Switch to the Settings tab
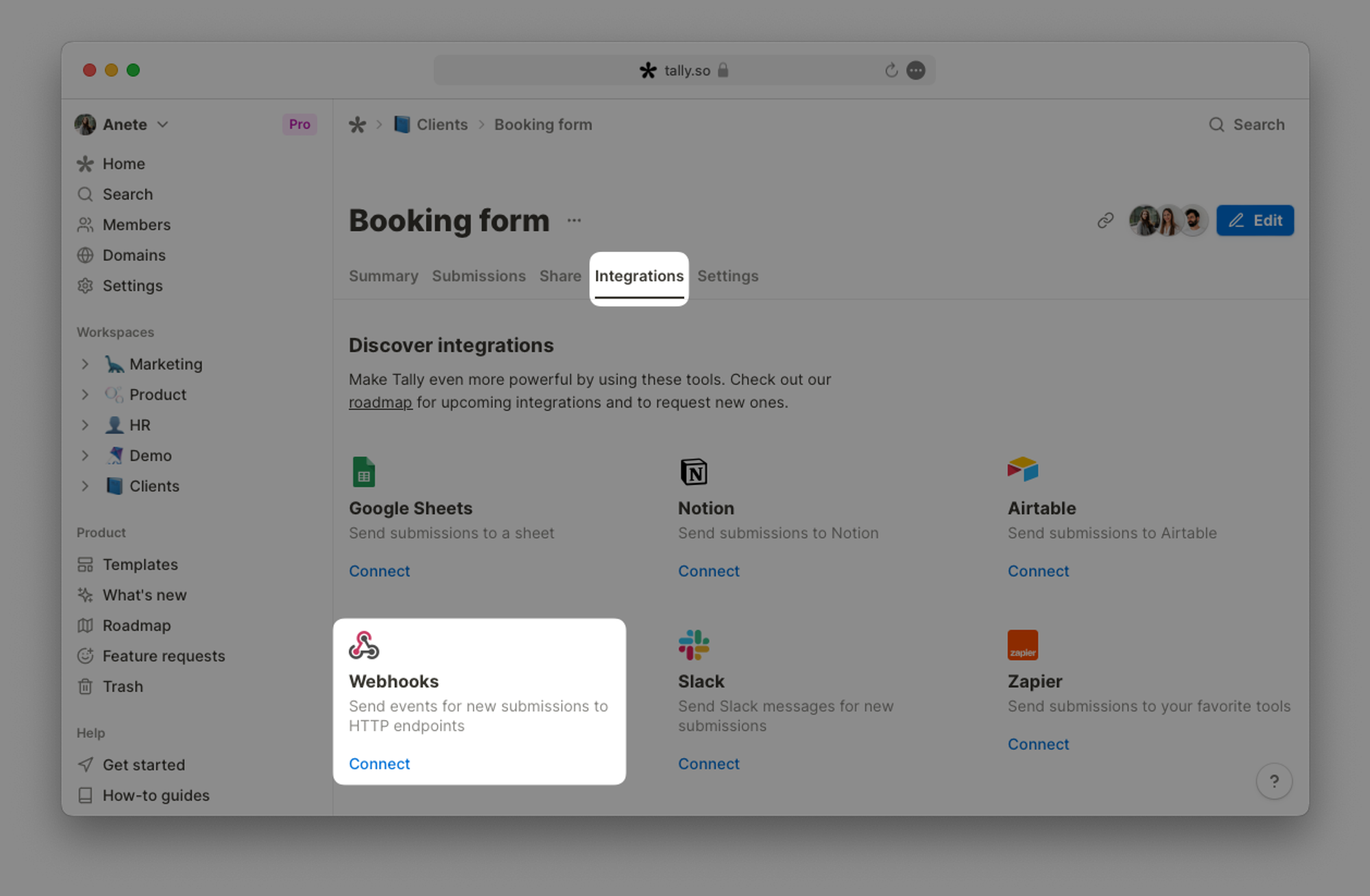The width and height of the screenshot is (1370, 896). pyautogui.click(x=728, y=276)
